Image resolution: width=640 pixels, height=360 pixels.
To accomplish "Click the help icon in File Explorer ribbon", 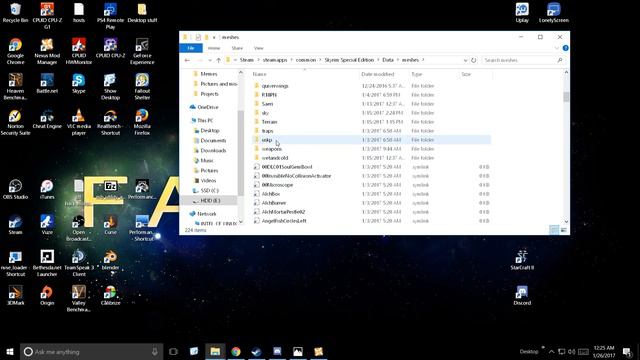I will [x=565, y=48].
